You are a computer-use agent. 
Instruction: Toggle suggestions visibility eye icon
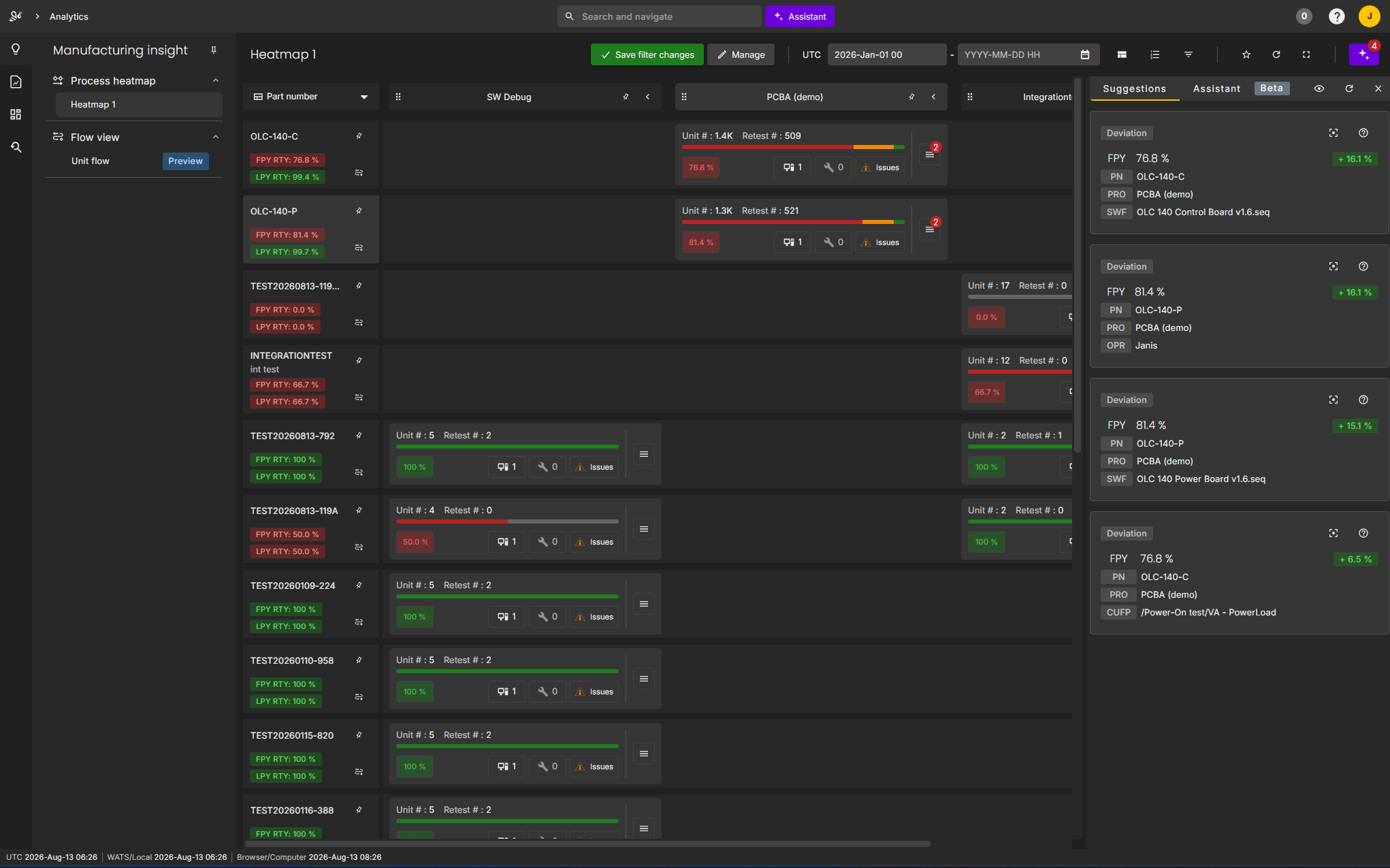tap(1319, 89)
